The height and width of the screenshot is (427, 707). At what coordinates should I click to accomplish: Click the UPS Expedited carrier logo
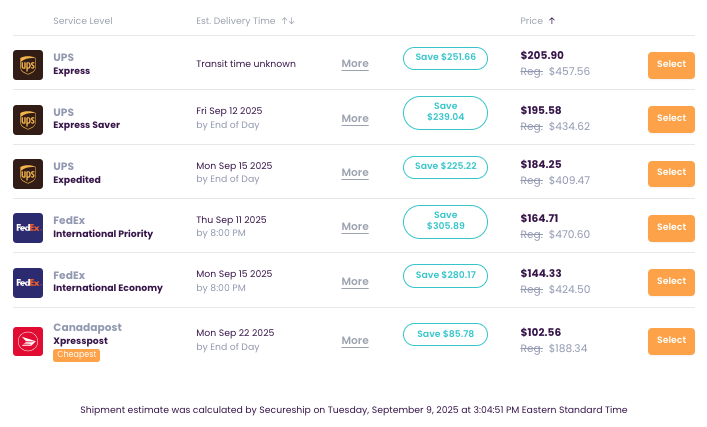tap(27, 174)
